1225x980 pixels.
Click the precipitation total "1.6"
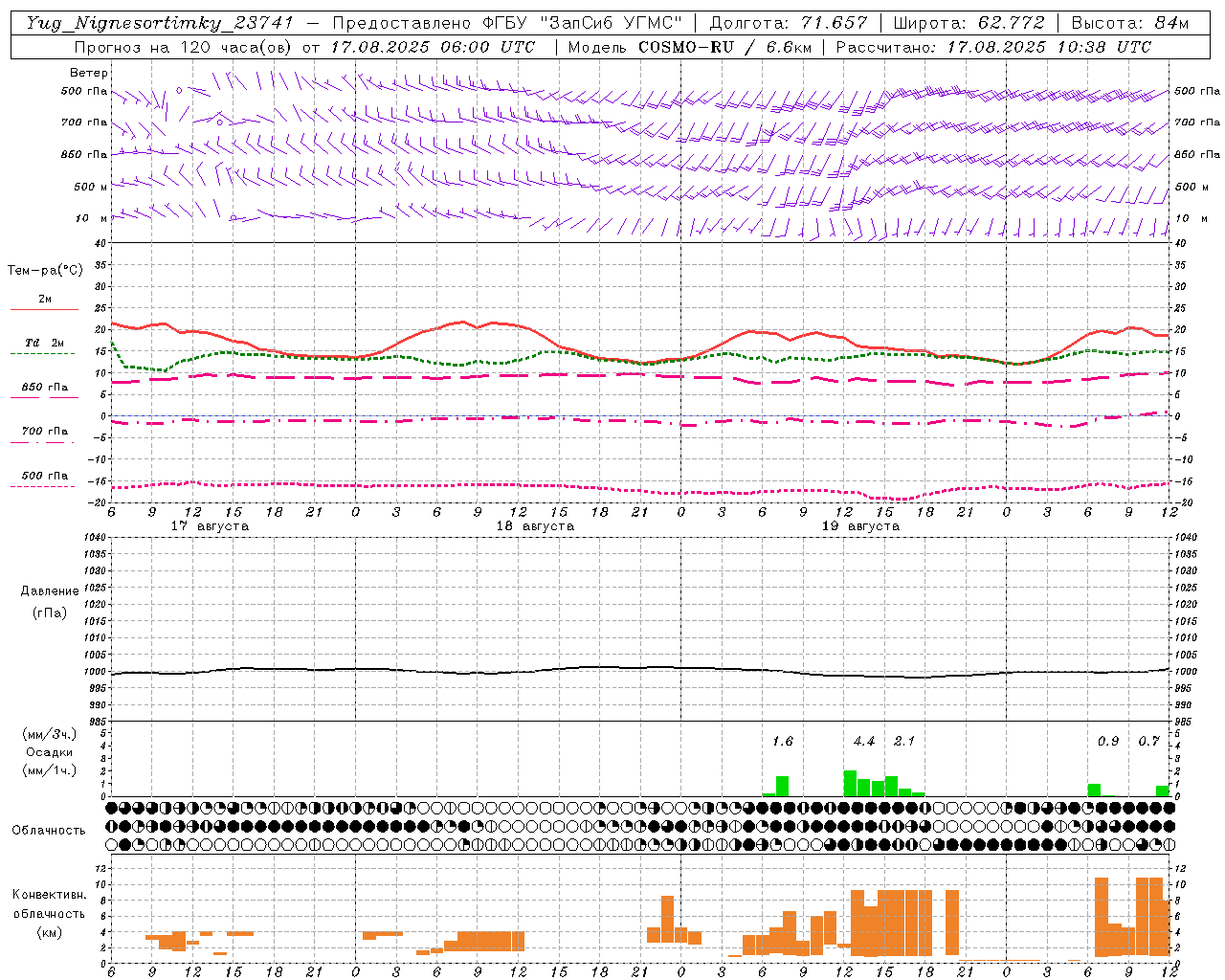[783, 741]
